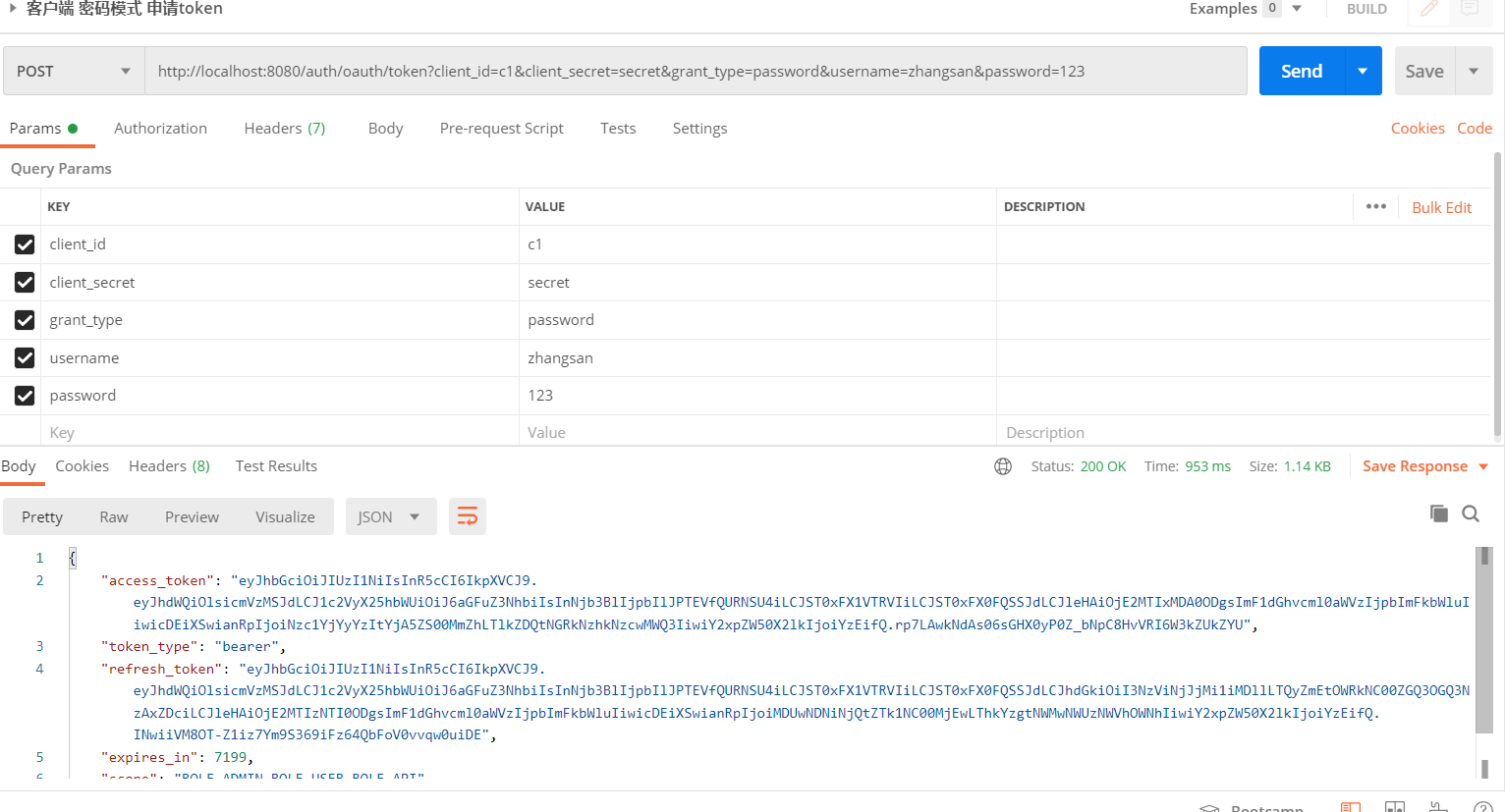This screenshot has width=1505, height=812.
Task: Uncheck the grant_type parameter checkbox
Action: click(25, 320)
